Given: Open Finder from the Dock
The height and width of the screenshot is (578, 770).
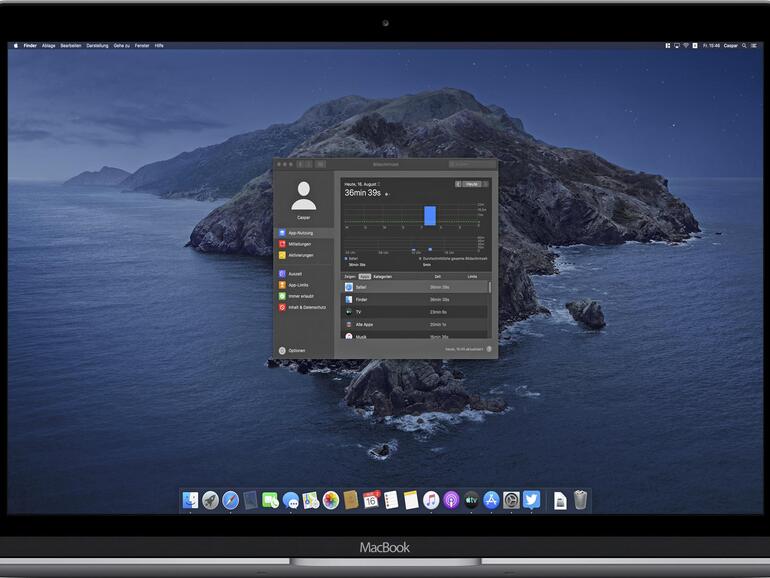Looking at the screenshot, I should (190, 500).
